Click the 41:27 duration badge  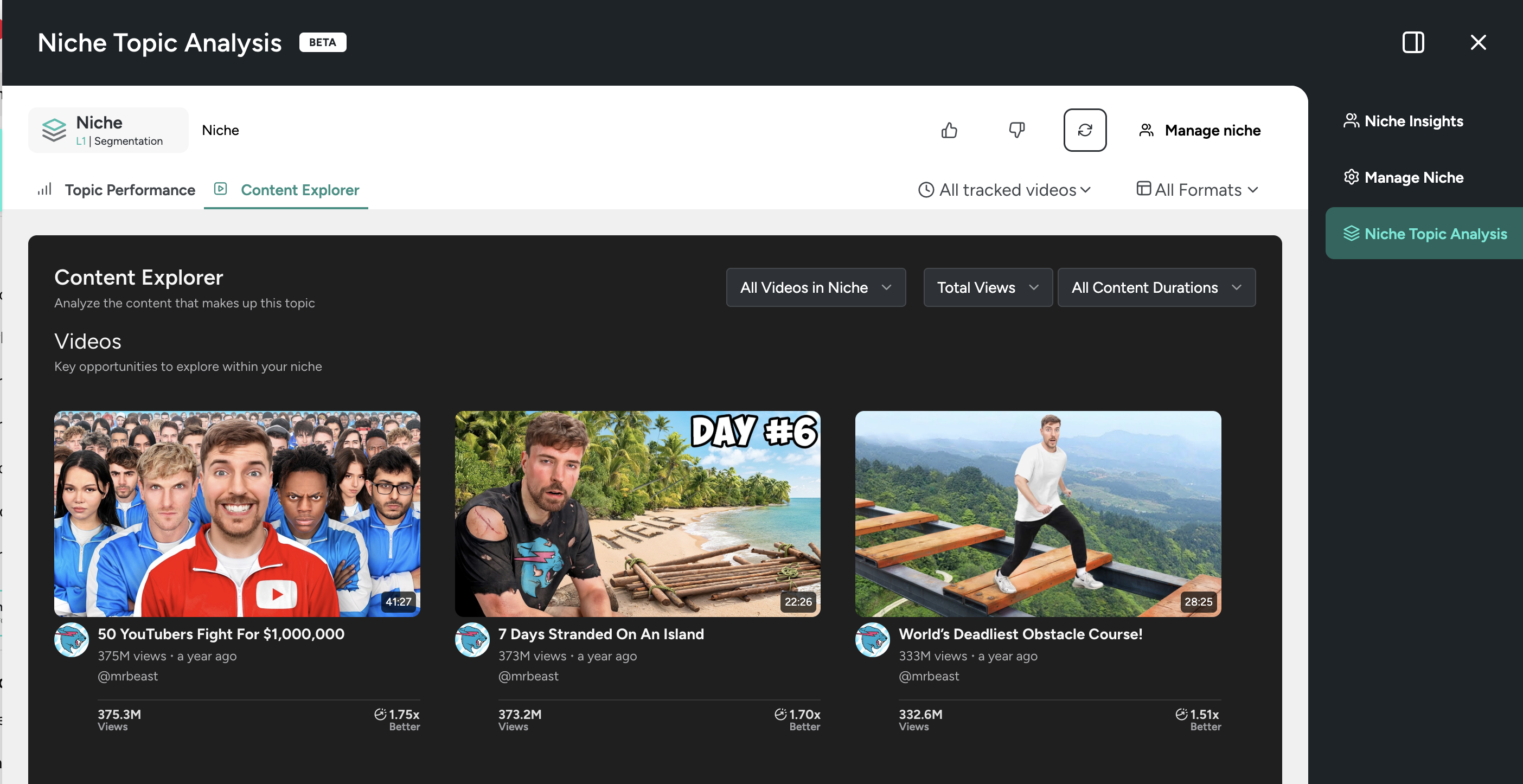point(399,601)
